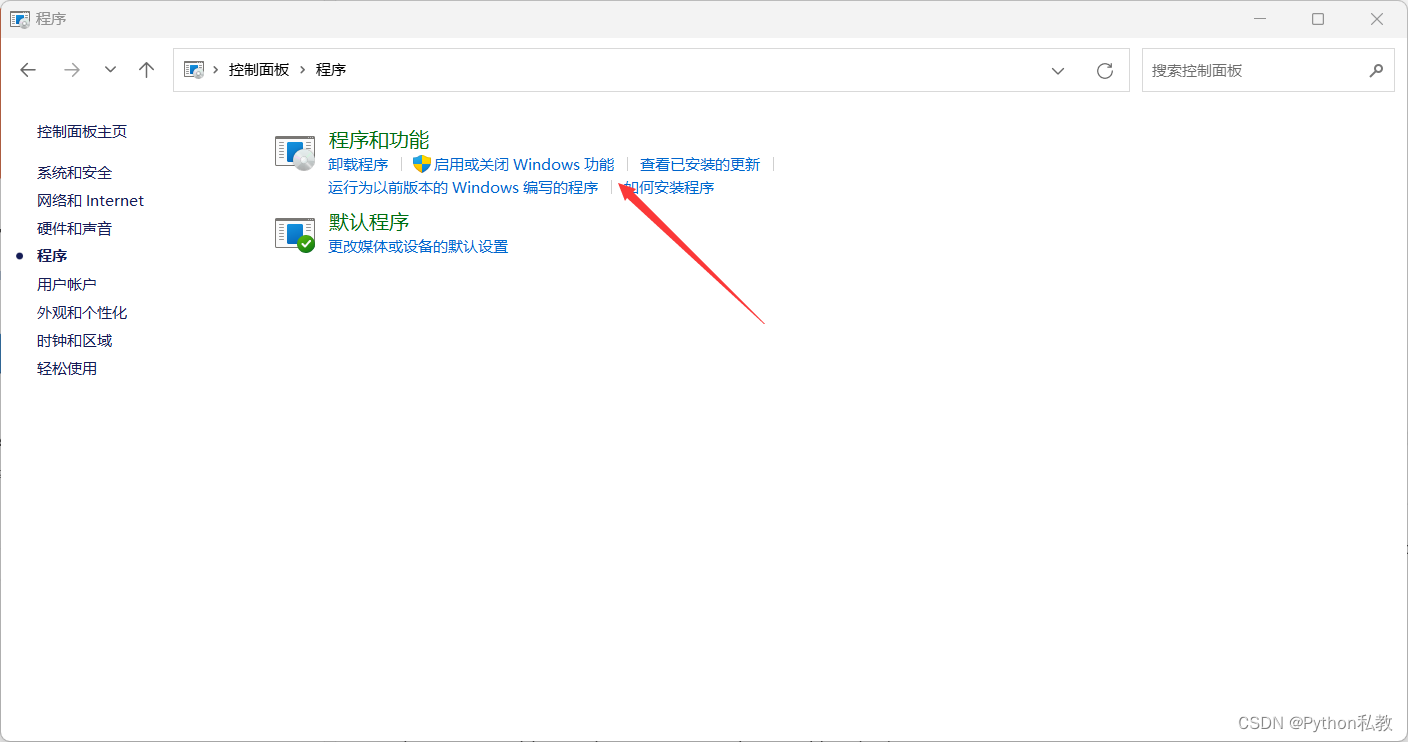Click shield icon beside 启用或关闭 Windows 功能

(422, 164)
